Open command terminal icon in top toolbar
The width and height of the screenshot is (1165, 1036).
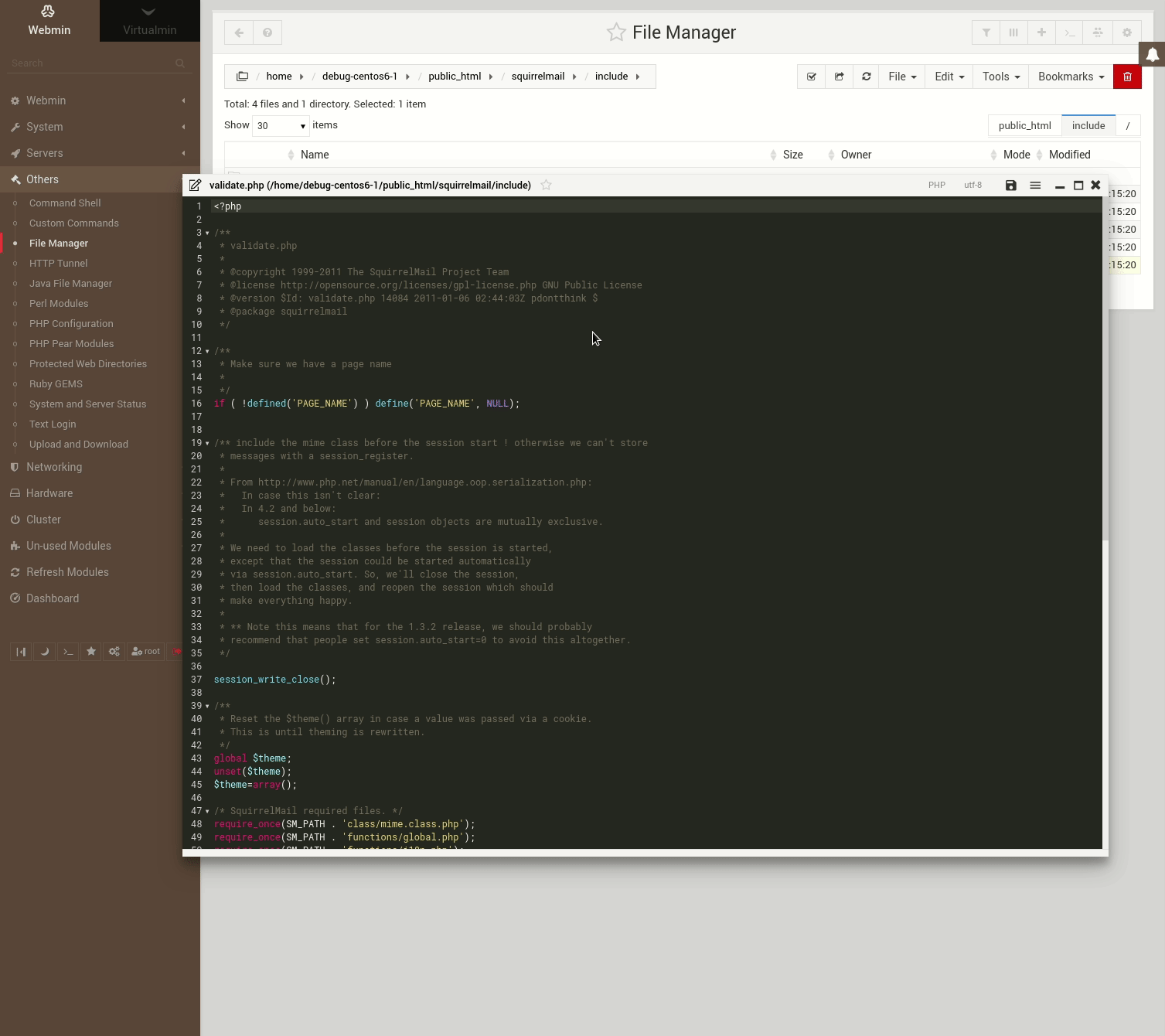(1070, 32)
